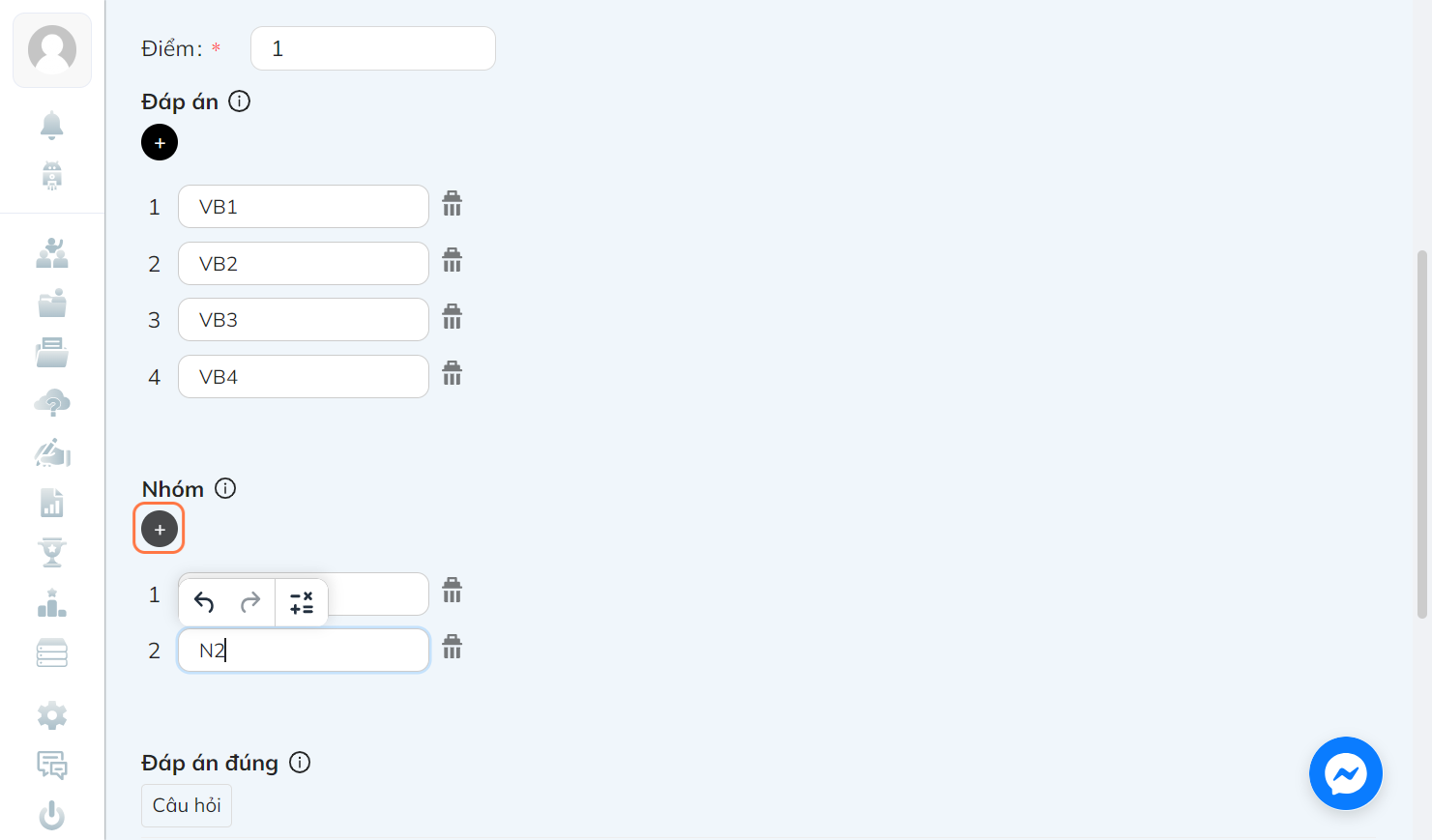Open the Messenger chat bubble

click(x=1345, y=773)
